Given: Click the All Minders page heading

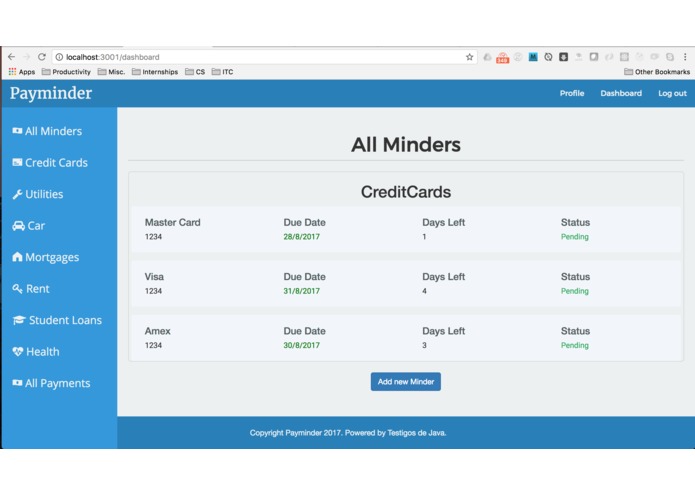Looking at the screenshot, I should tap(406, 144).
